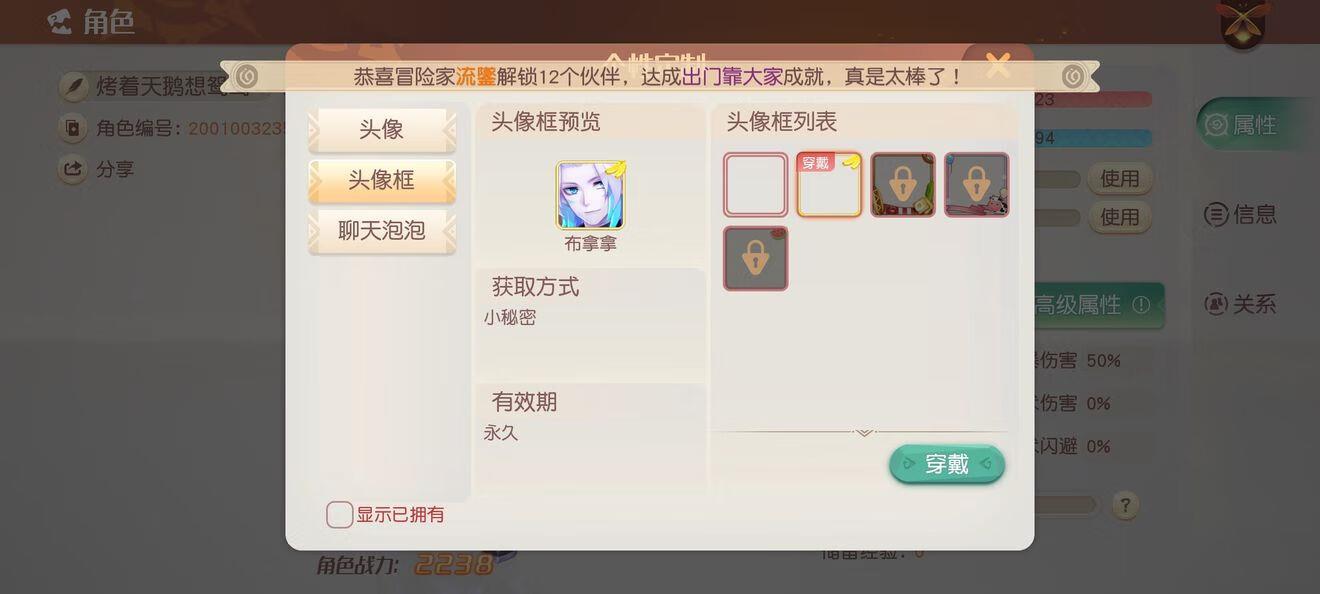Select the 头像框 tab

[x=382, y=181]
